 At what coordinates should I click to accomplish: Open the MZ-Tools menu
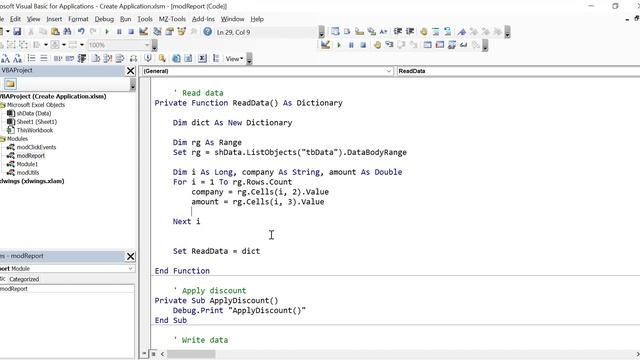pyautogui.click(x=172, y=19)
